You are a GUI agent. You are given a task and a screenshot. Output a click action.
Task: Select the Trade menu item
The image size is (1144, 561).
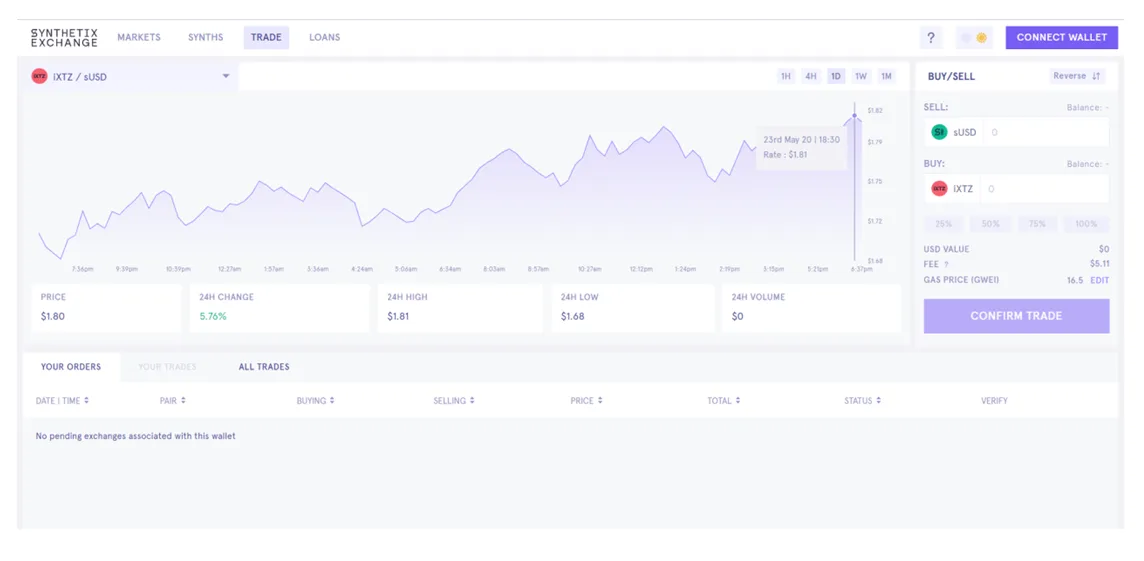(x=266, y=37)
